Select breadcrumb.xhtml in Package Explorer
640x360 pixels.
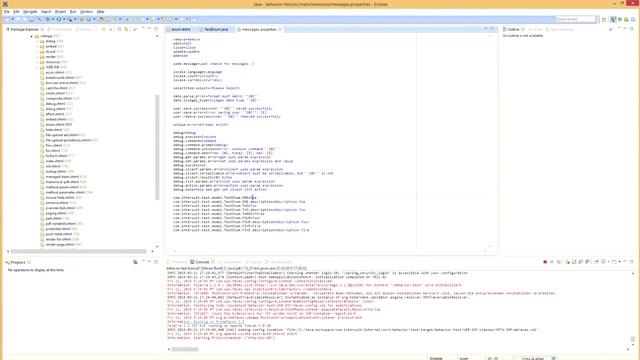60,78
